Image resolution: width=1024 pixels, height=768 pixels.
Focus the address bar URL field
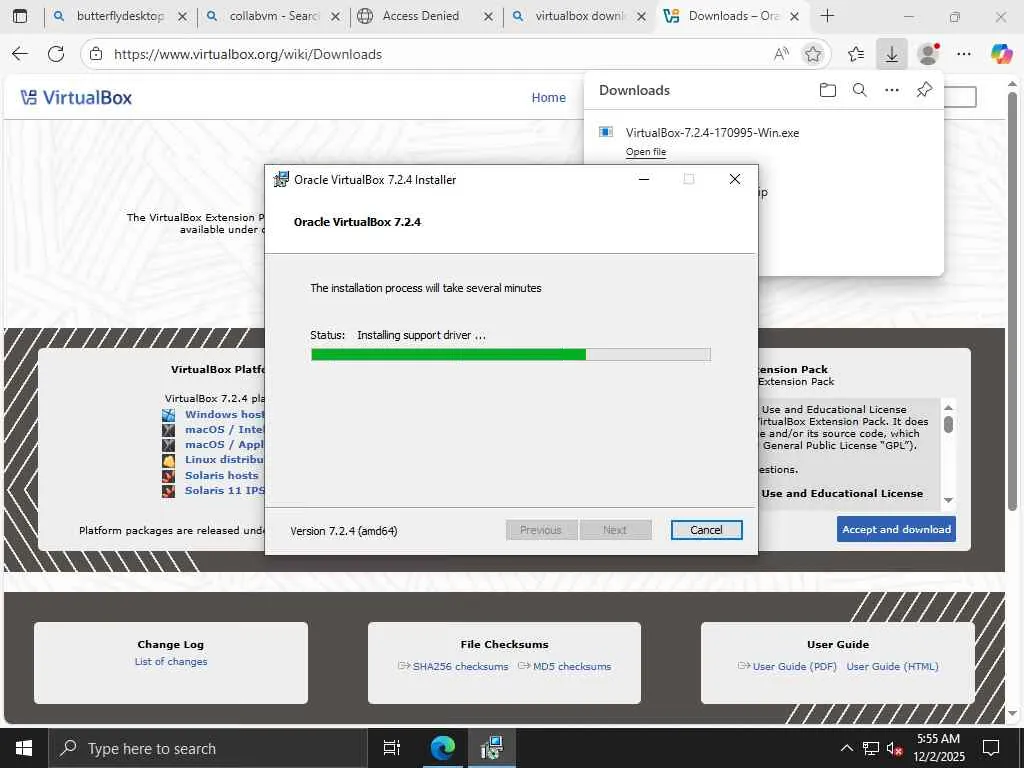click(x=438, y=54)
